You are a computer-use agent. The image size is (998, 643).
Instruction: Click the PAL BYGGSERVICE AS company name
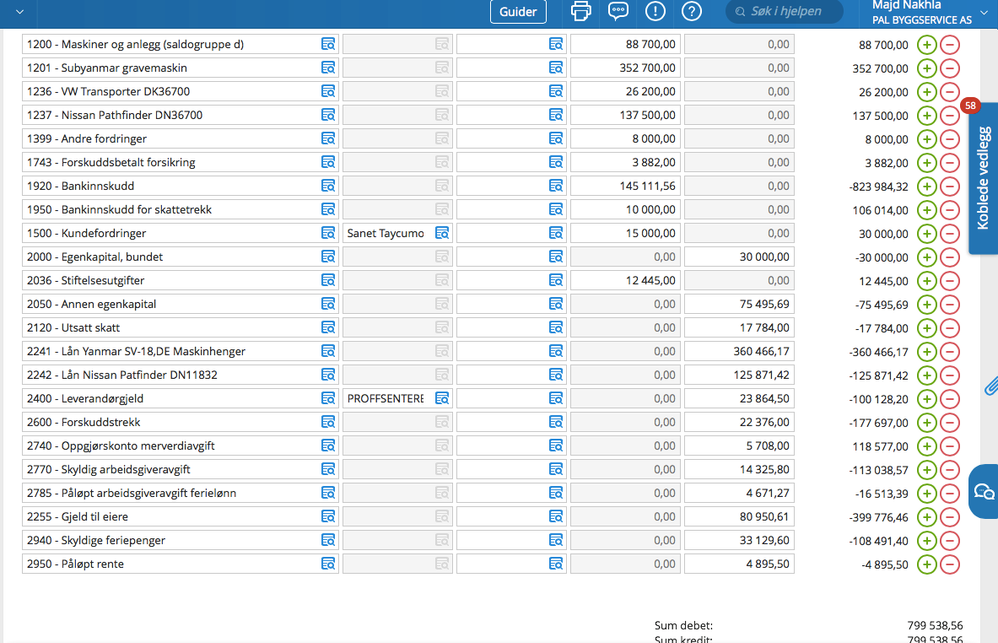tap(922, 20)
